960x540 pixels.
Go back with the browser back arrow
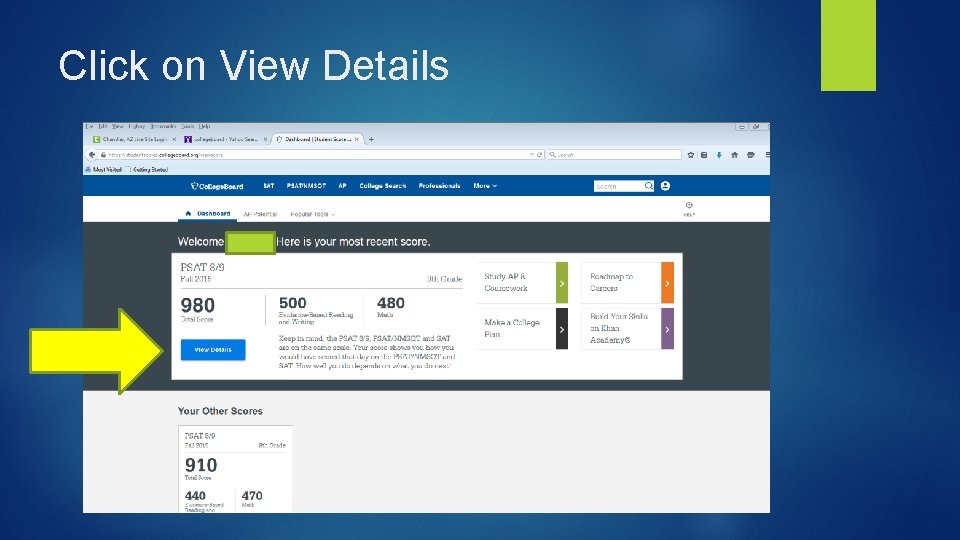click(x=92, y=155)
